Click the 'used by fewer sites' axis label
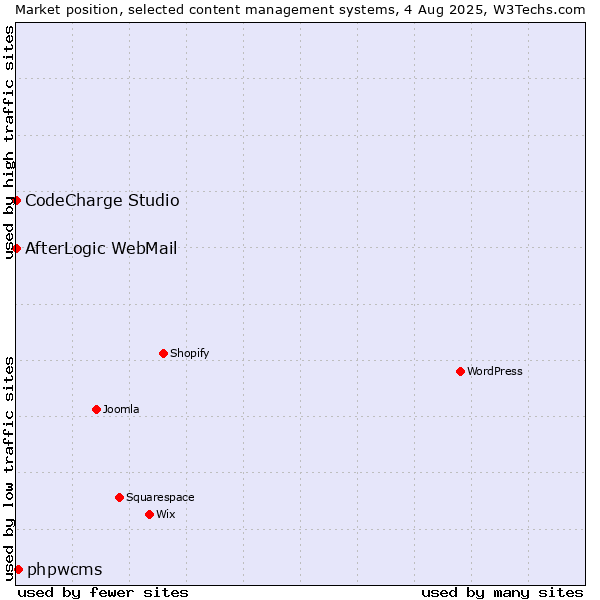 (103, 593)
